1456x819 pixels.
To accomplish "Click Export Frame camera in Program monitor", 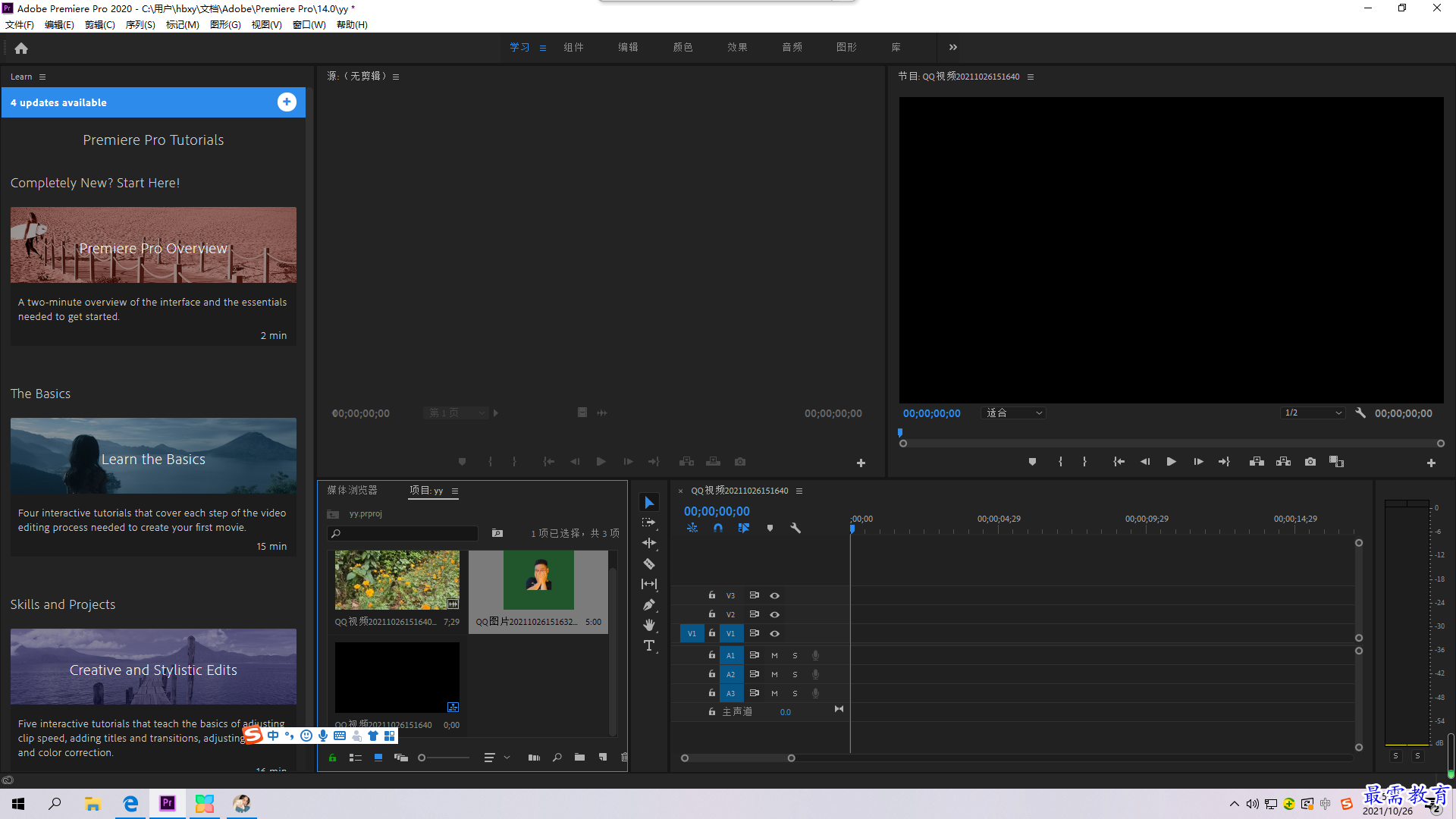I will [x=1310, y=462].
